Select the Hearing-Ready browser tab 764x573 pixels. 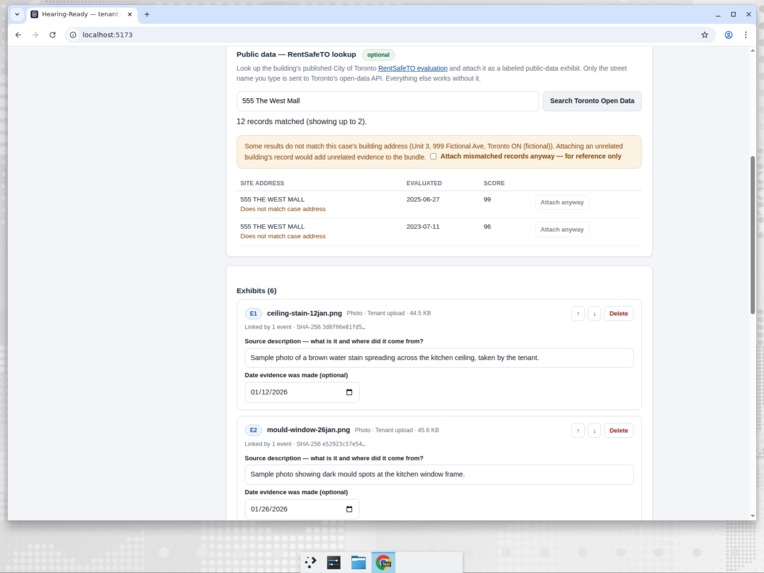click(x=81, y=14)
